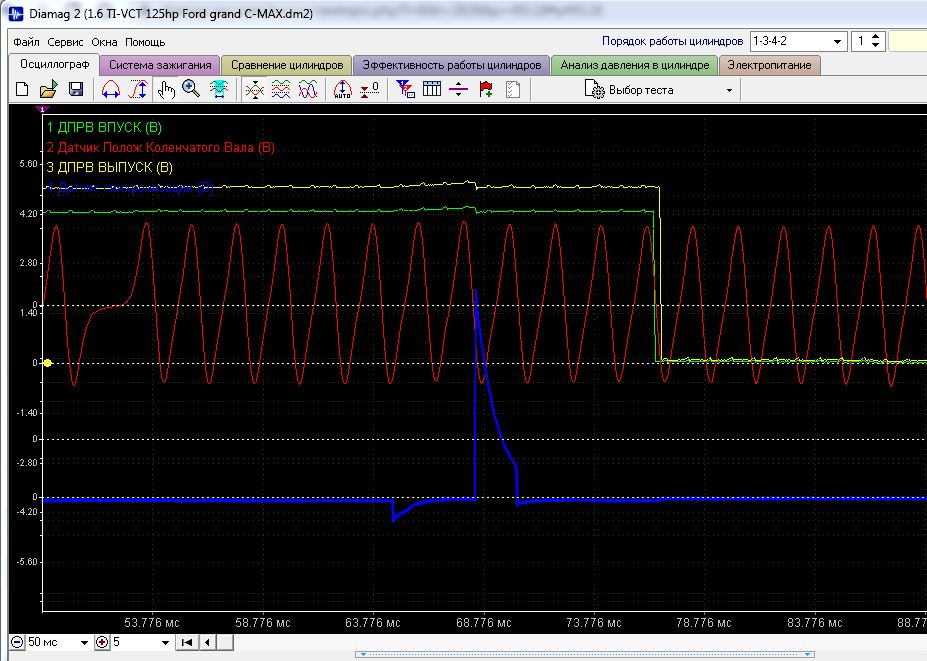The width and height of the screenshot is (927, 661).
Task: Open the Файл menu
Action: tap(26, 42)
